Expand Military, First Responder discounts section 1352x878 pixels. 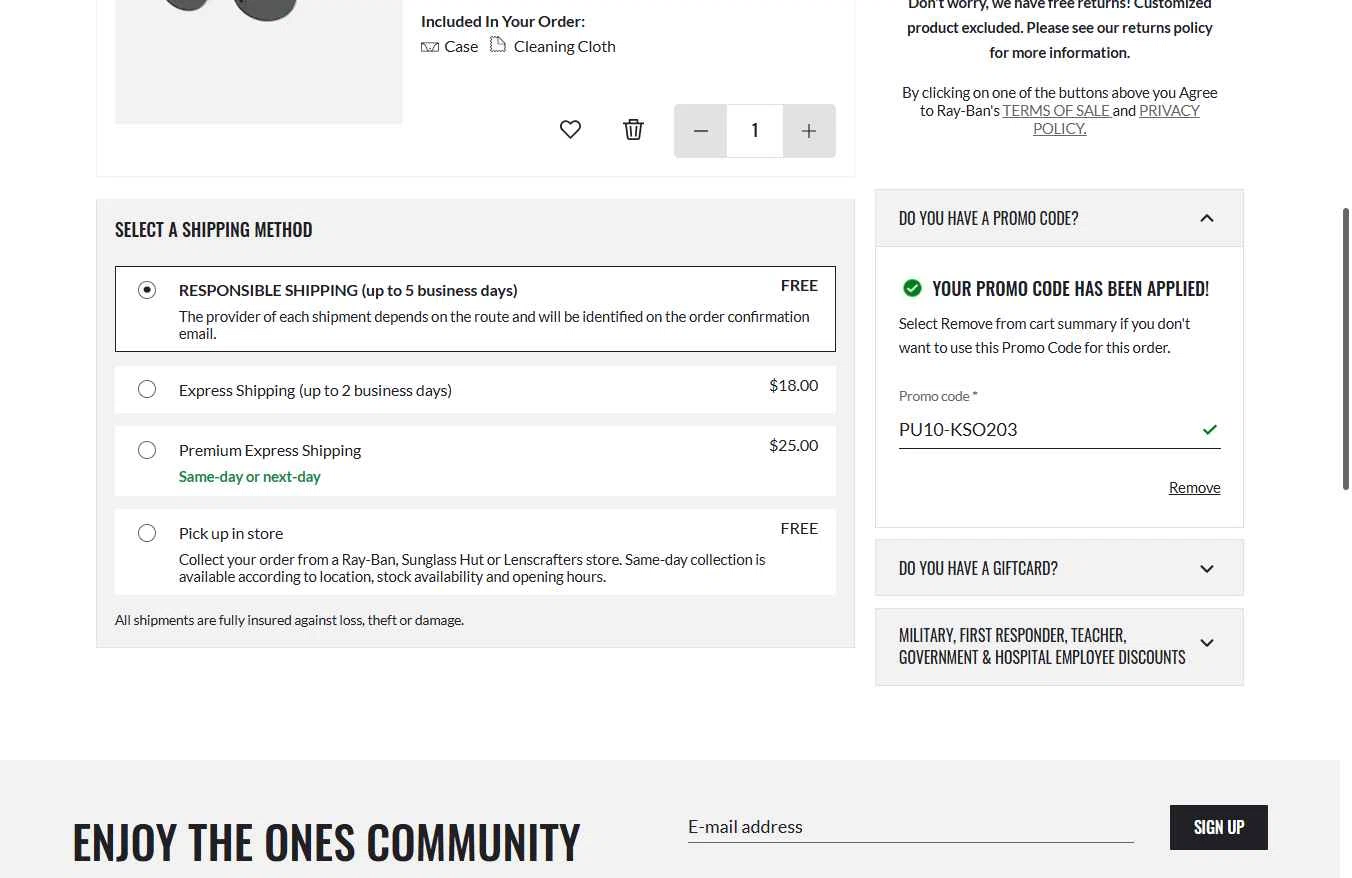(1059, 646)
